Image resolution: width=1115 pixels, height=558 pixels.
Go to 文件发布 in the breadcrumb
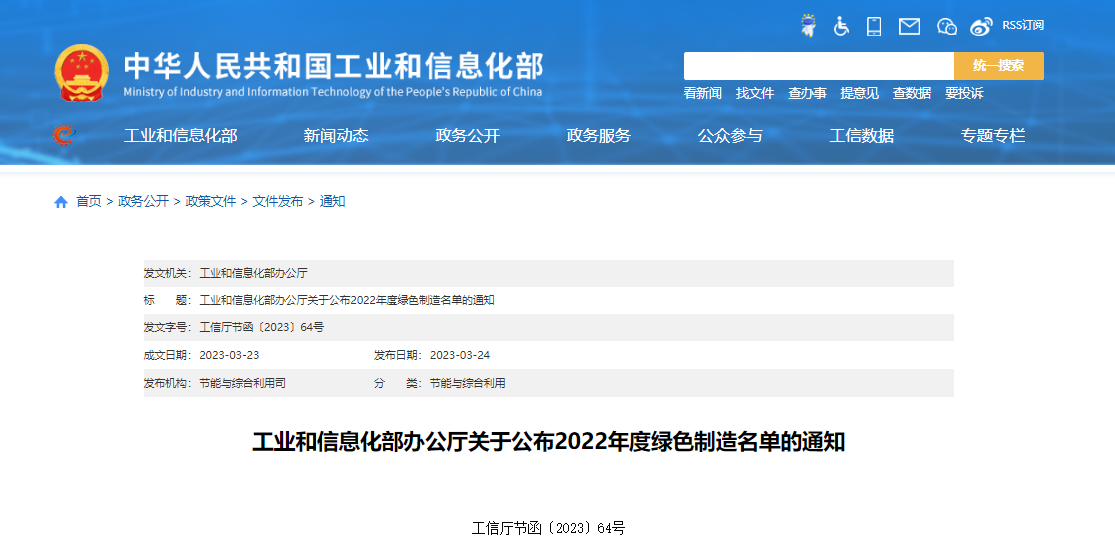tap(278, 201)
